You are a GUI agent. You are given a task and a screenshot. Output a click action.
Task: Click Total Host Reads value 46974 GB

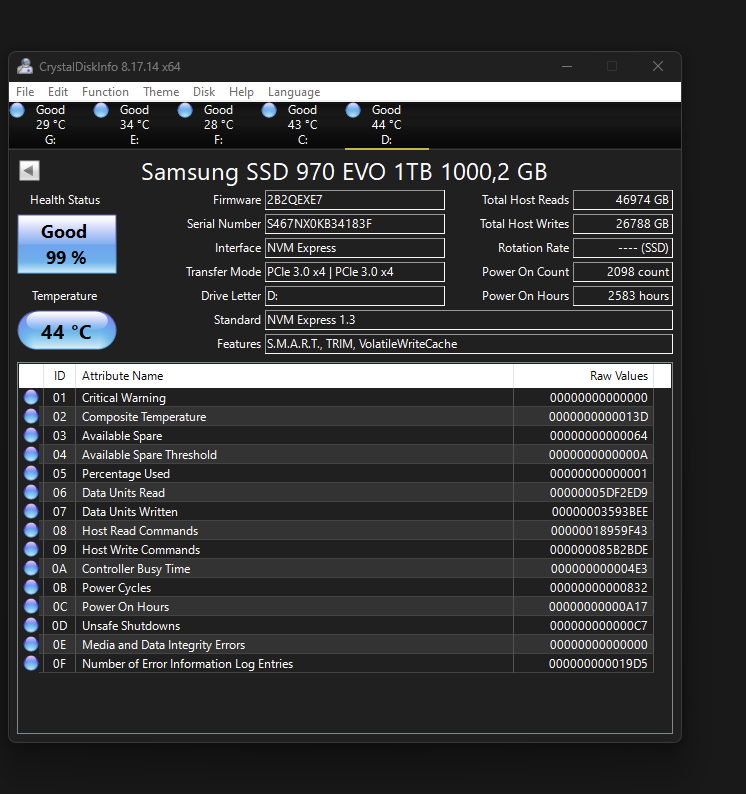point(622,200)
